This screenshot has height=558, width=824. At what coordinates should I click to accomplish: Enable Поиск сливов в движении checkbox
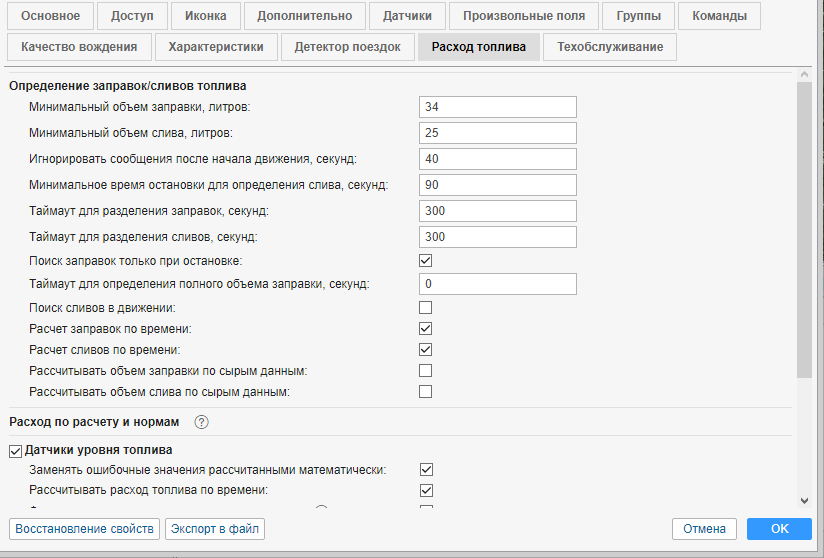(425, 308)
